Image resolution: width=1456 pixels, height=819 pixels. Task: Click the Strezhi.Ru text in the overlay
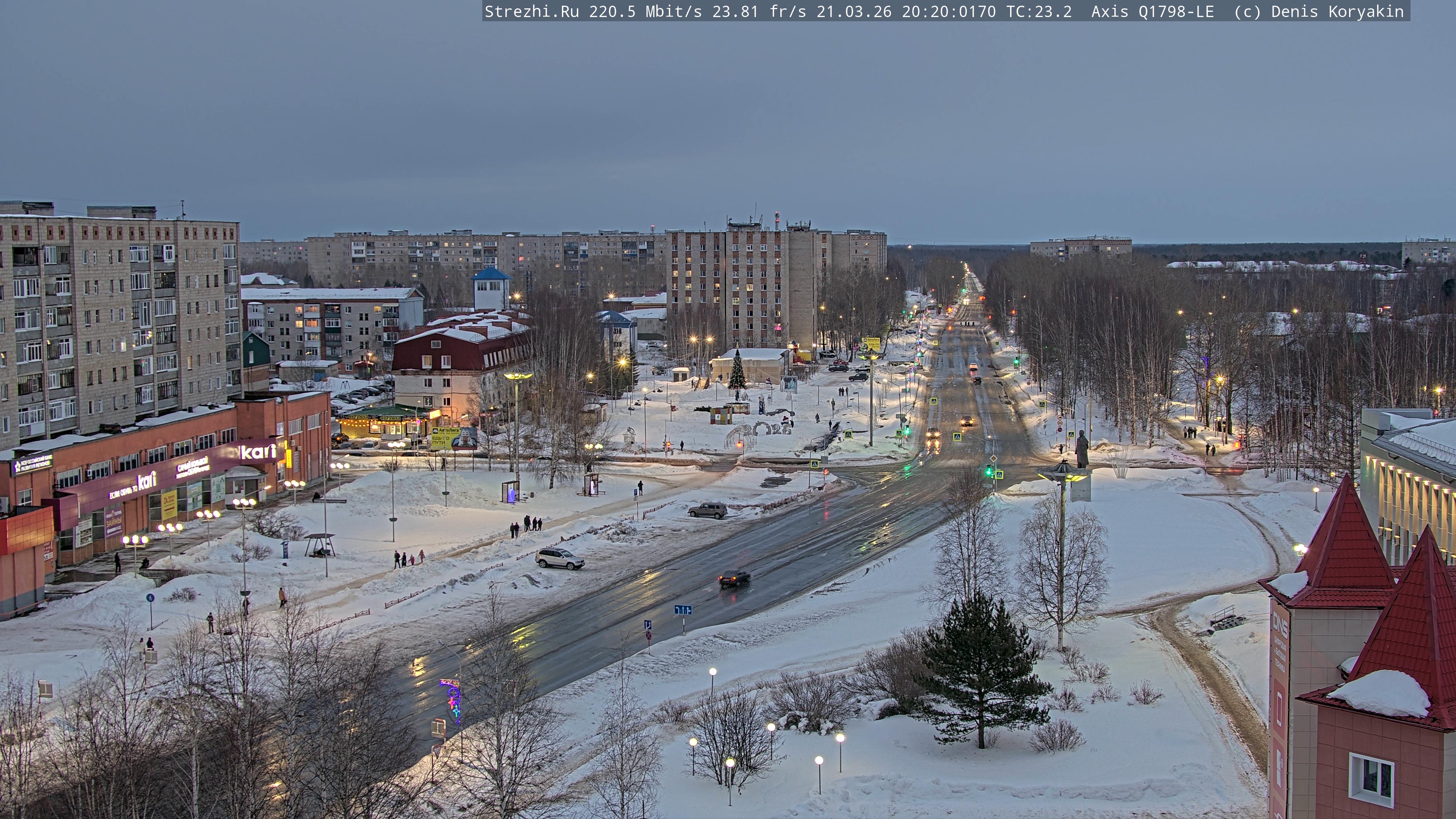[x=531, y=11]
